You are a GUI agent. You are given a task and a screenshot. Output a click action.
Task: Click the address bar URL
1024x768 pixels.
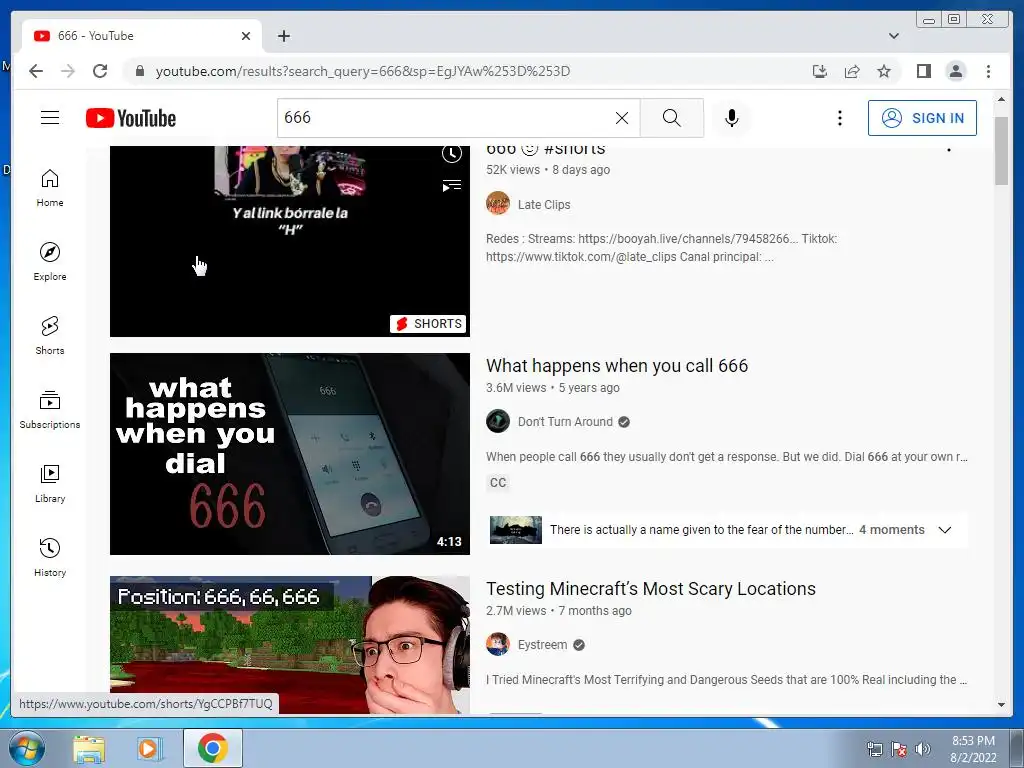pos(362,71)
